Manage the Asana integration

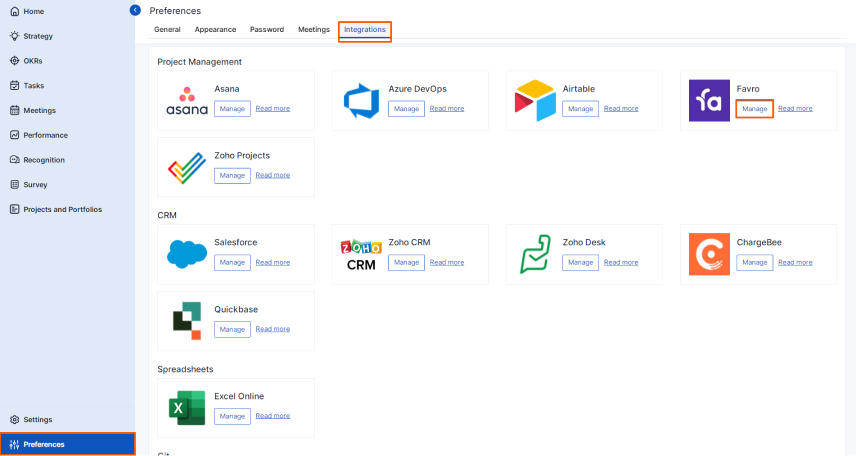[x=232, y=109]
